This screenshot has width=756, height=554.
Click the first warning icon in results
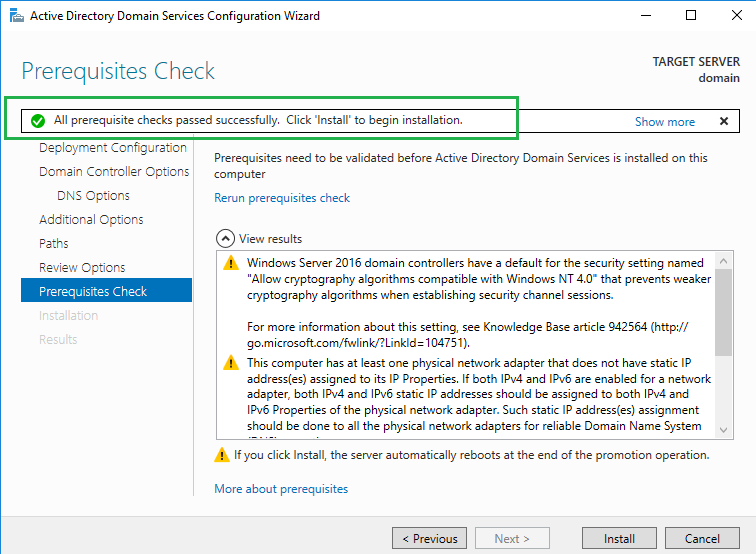[x=230, y=264]
